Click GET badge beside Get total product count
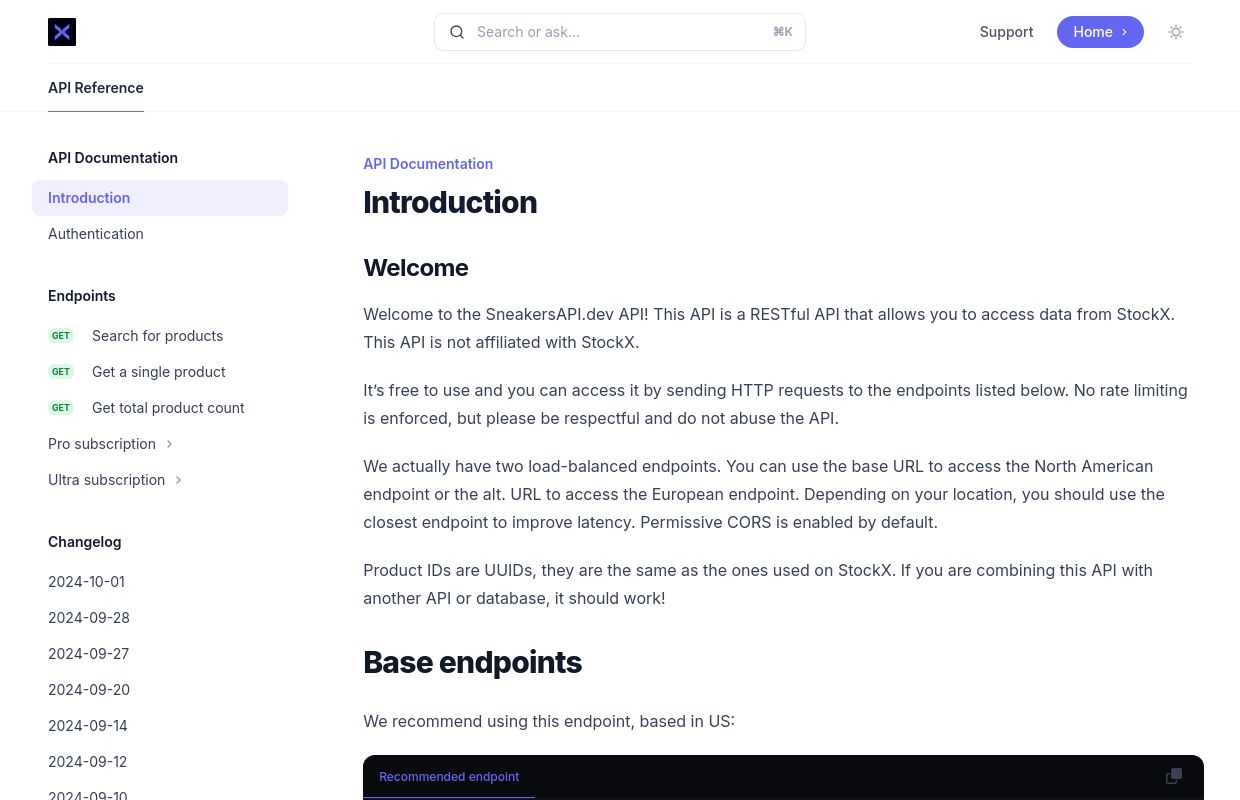The image size is (1240, 800). coord(61,408)
